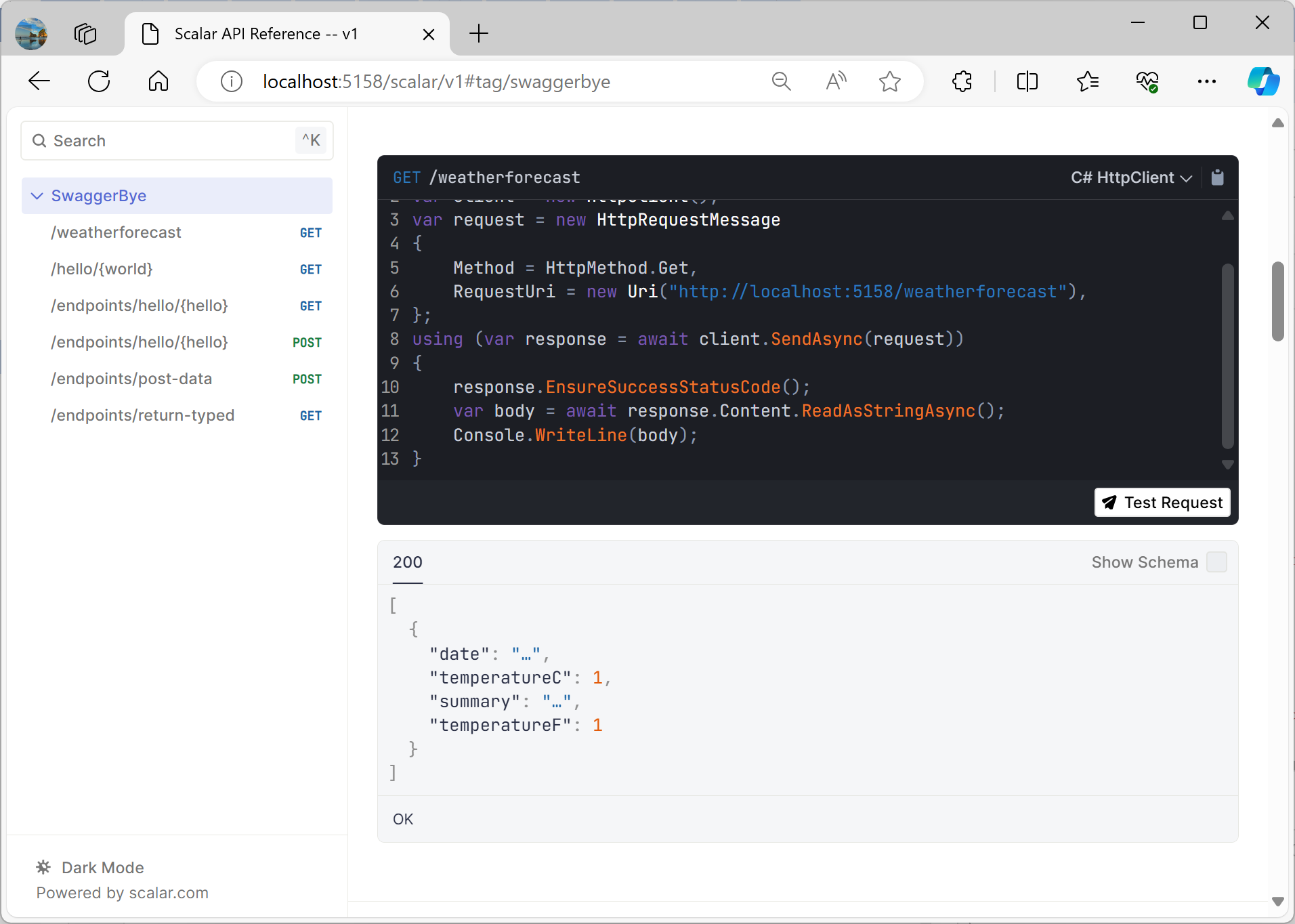View site information icon in address bar

[x=232, y=82]
